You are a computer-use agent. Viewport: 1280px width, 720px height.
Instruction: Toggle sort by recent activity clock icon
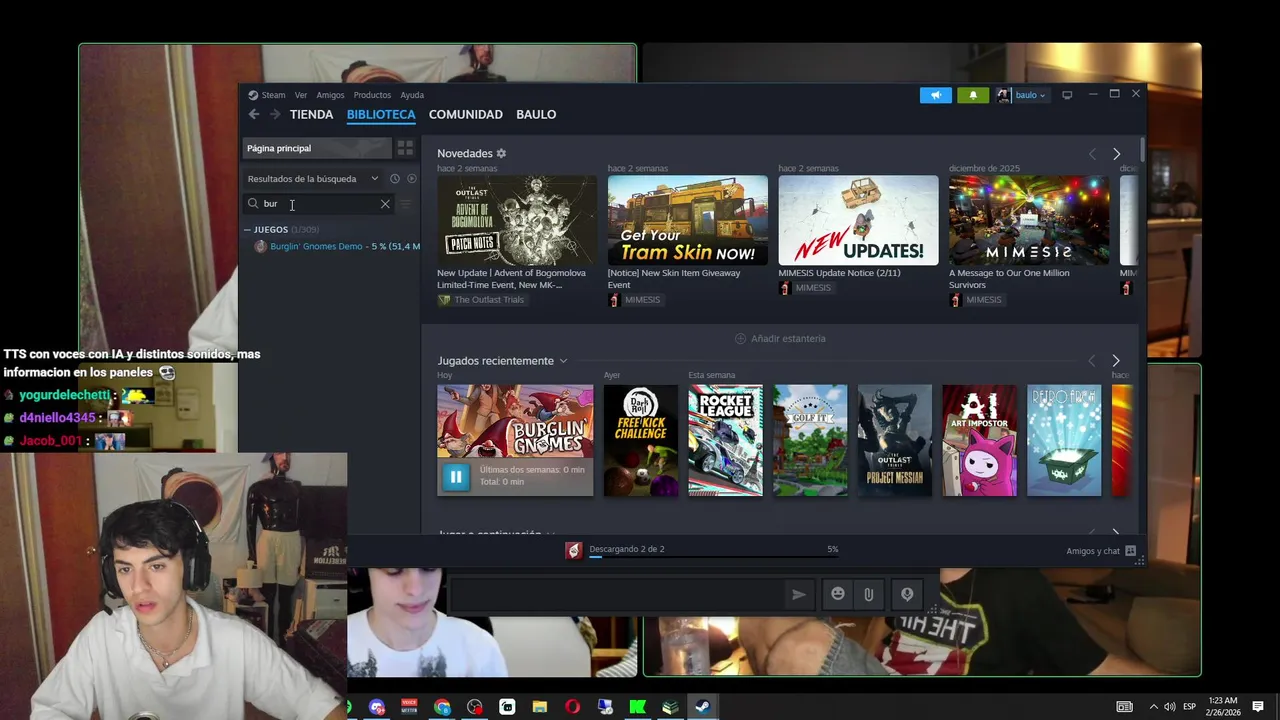coord(395,179)
